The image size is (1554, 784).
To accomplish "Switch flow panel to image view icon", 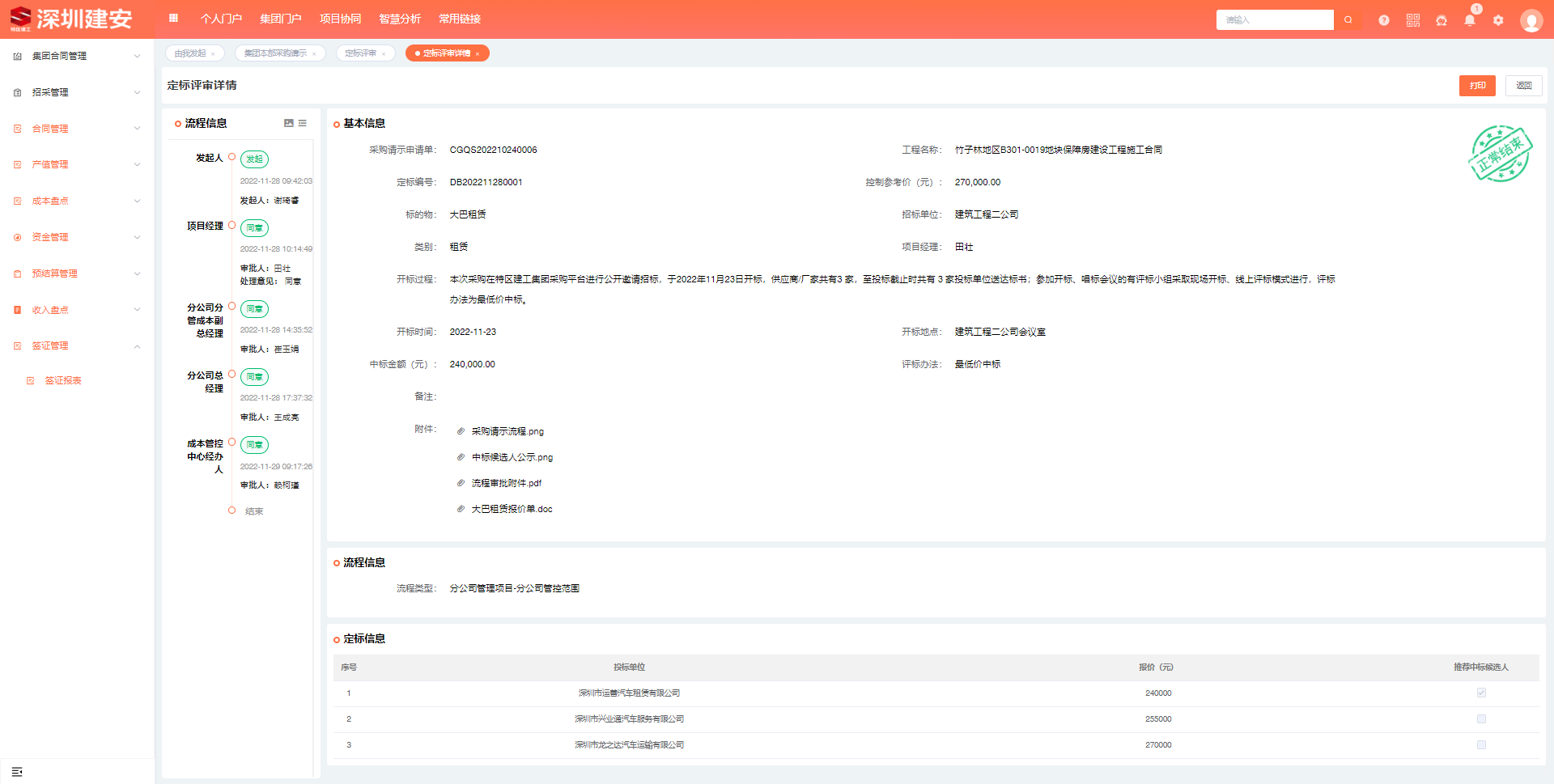I will 288,123.
